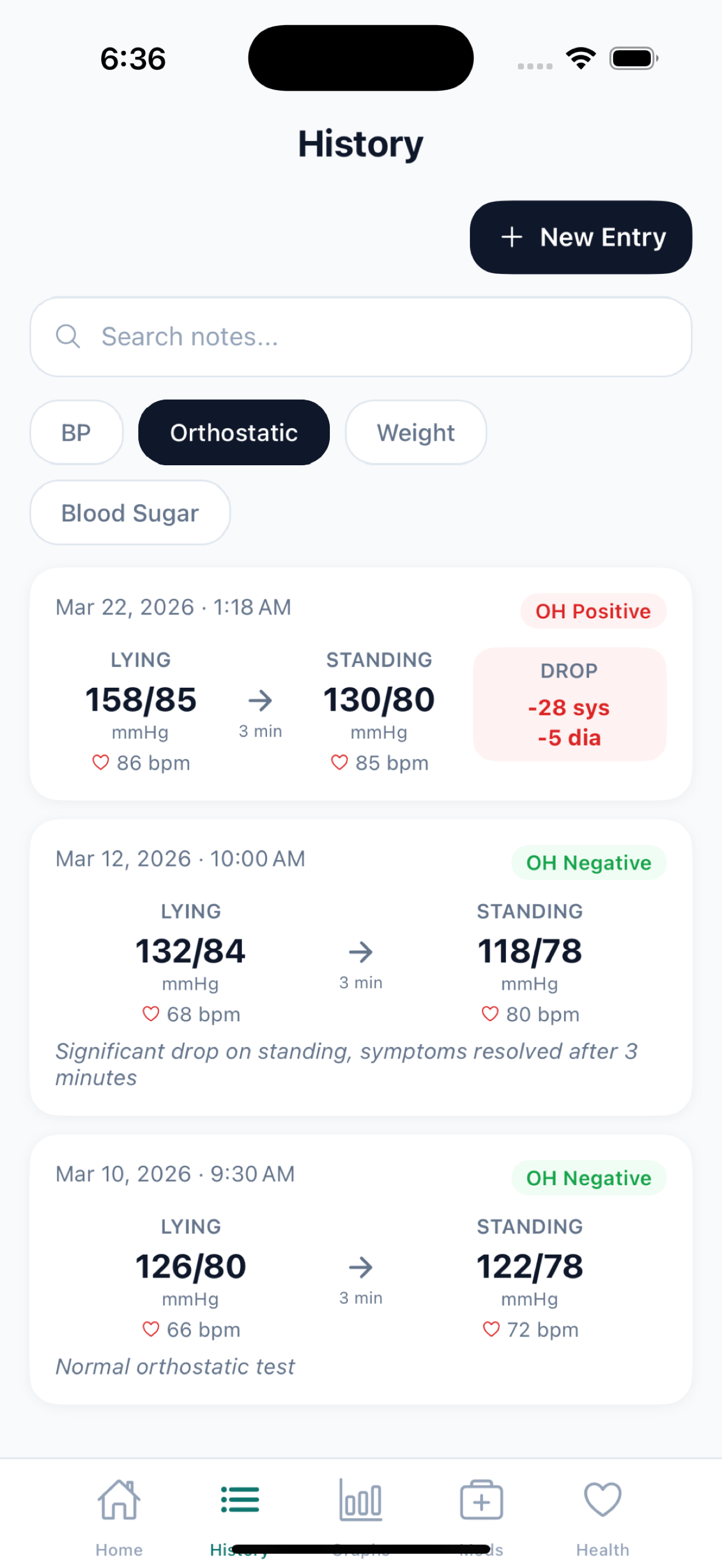
Task: Click the plus icon inside New Entry
Action: tap(512, 237)
